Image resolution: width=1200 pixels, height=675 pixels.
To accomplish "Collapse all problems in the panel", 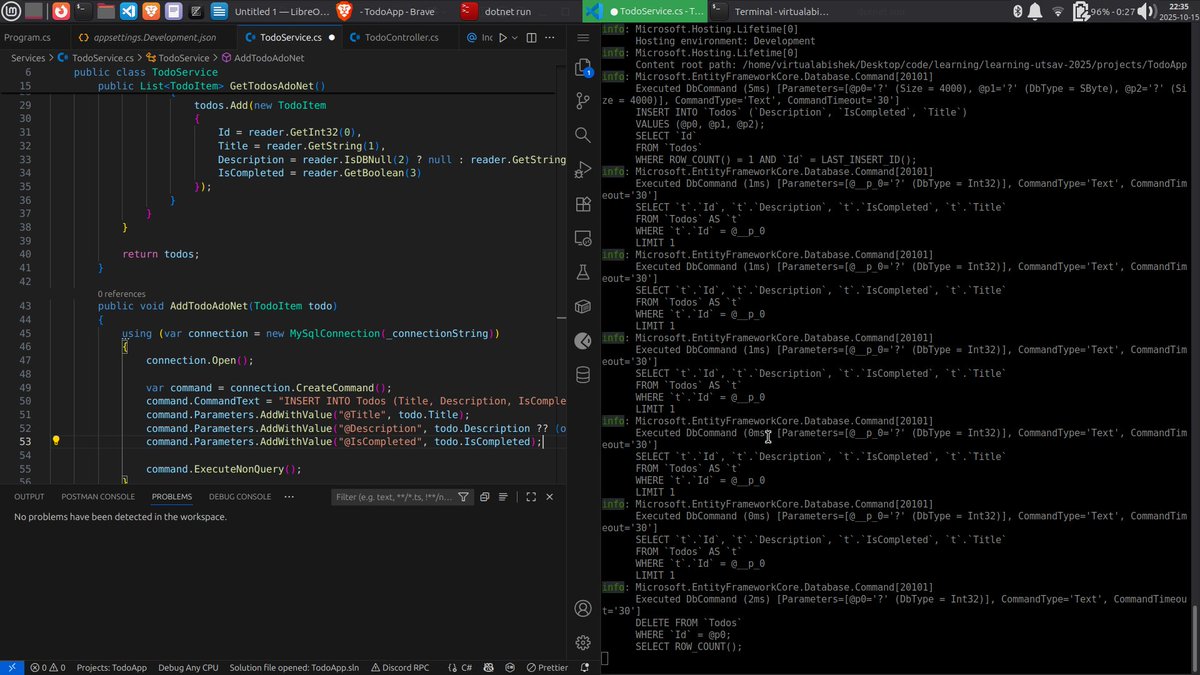I will click(x=485, y=497).
